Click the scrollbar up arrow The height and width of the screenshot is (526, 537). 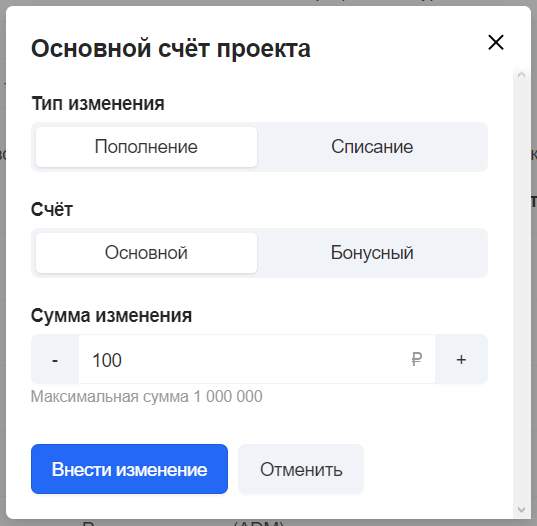[x=521, y=75]
